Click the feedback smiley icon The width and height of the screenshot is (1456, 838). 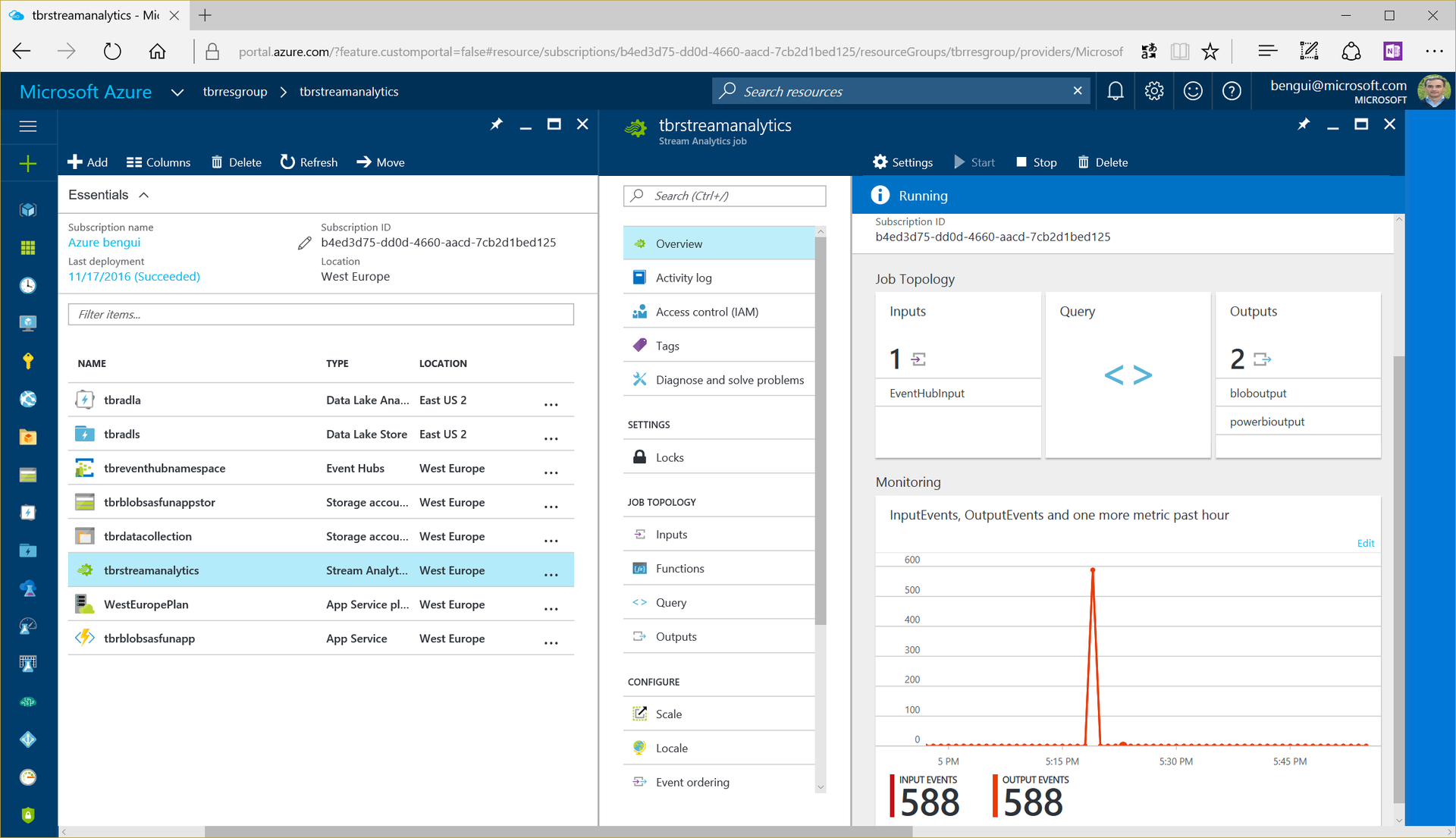pos(1193,92)
